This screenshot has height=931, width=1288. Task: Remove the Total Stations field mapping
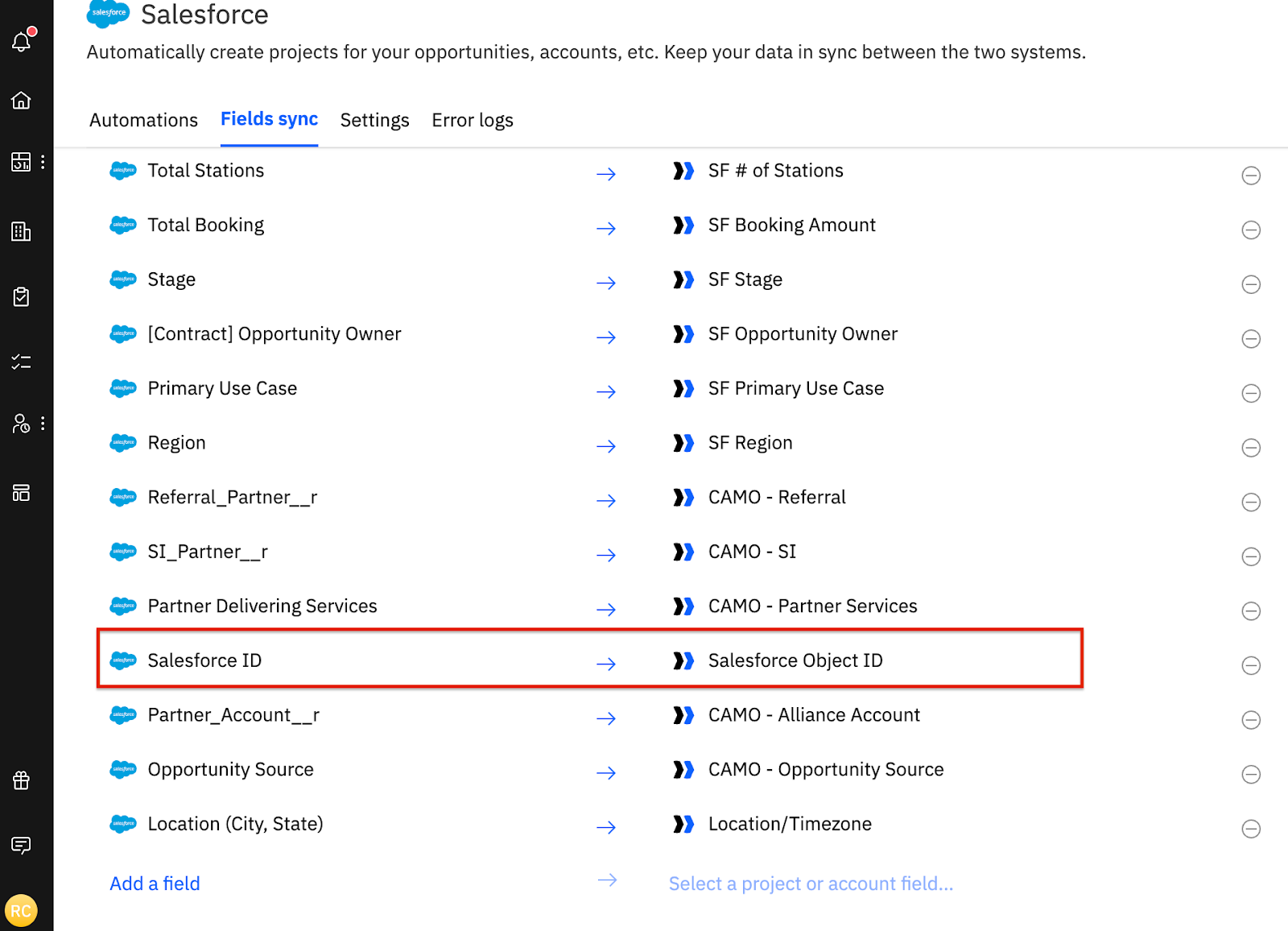[x=1251, y=176]
